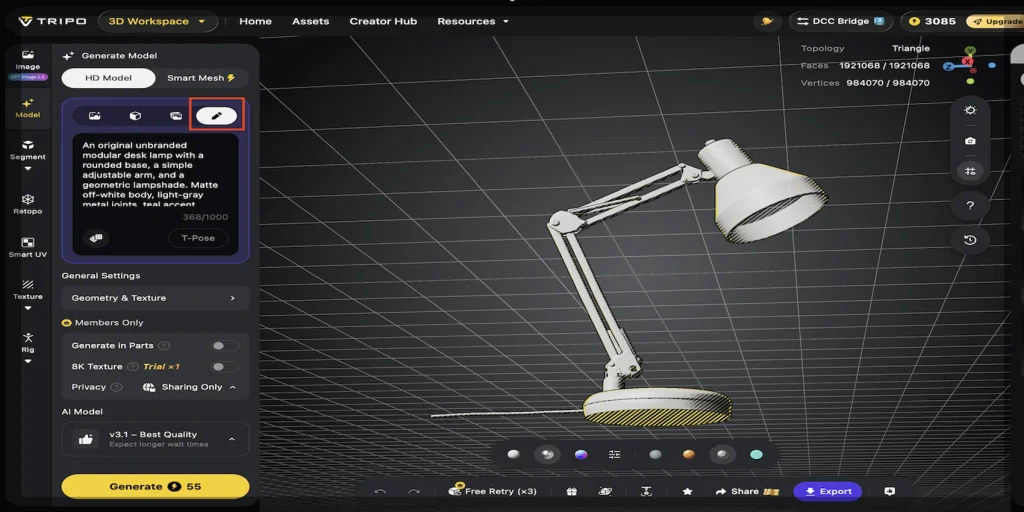Click the 3085 credits balance
Viewport: 1024px width, 512px height.
[x=933, y=21]
